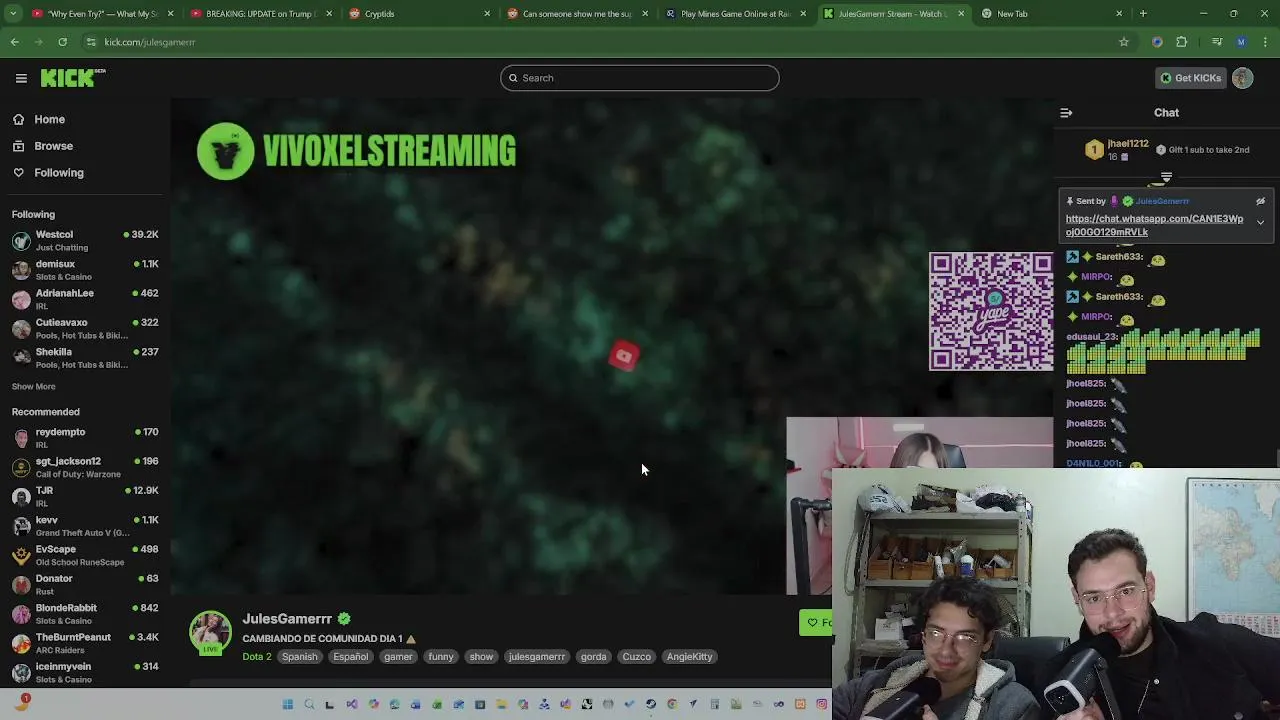Select the AngieKitty tag
The image size is (1280, 720).
[x=689, y=657]
